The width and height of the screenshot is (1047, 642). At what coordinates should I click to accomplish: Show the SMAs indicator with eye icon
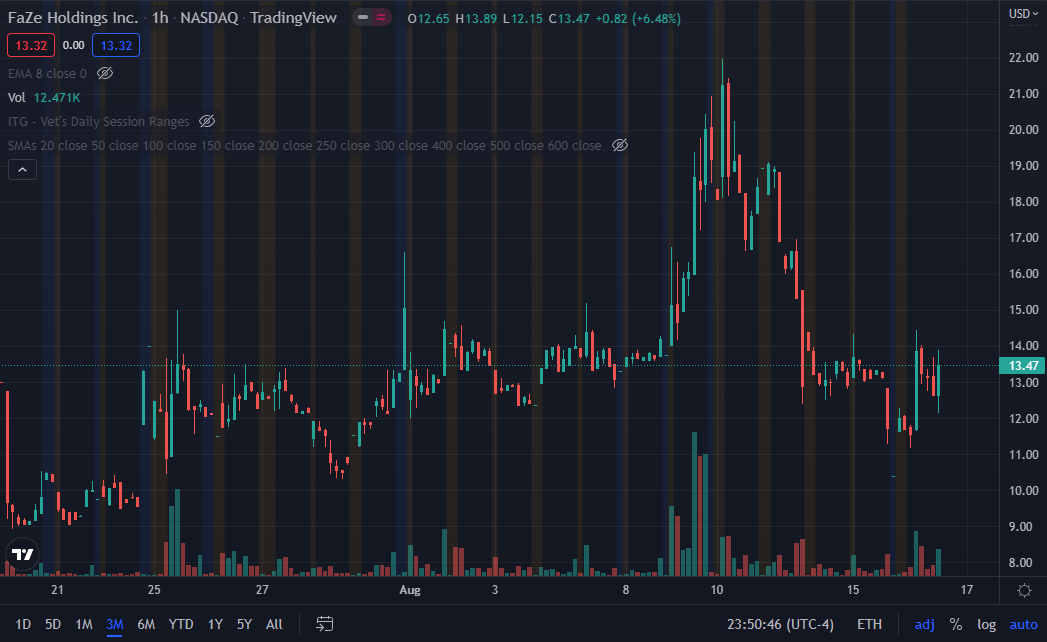[620, 146]
